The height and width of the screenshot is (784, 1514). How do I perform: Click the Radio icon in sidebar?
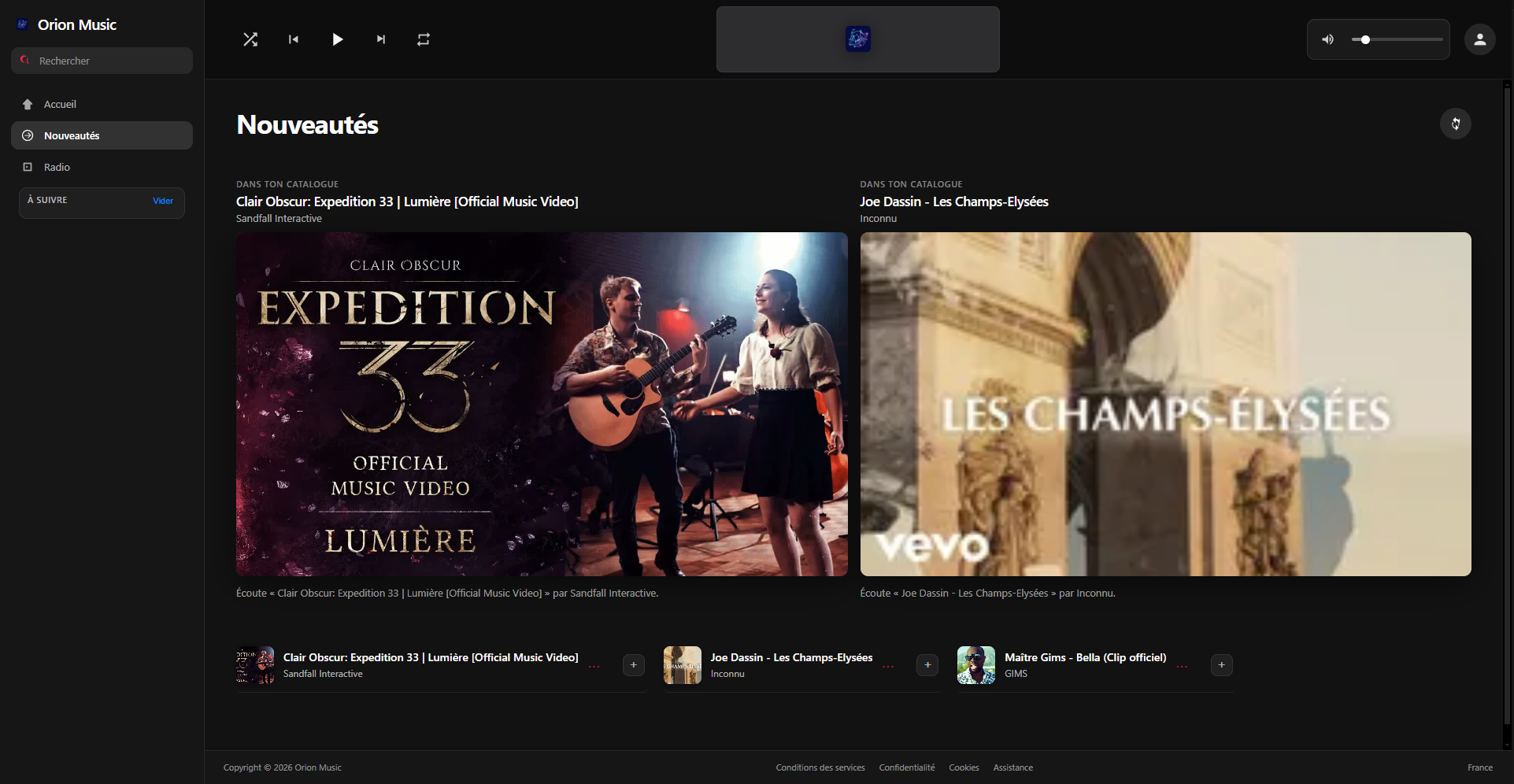point(28,167)
